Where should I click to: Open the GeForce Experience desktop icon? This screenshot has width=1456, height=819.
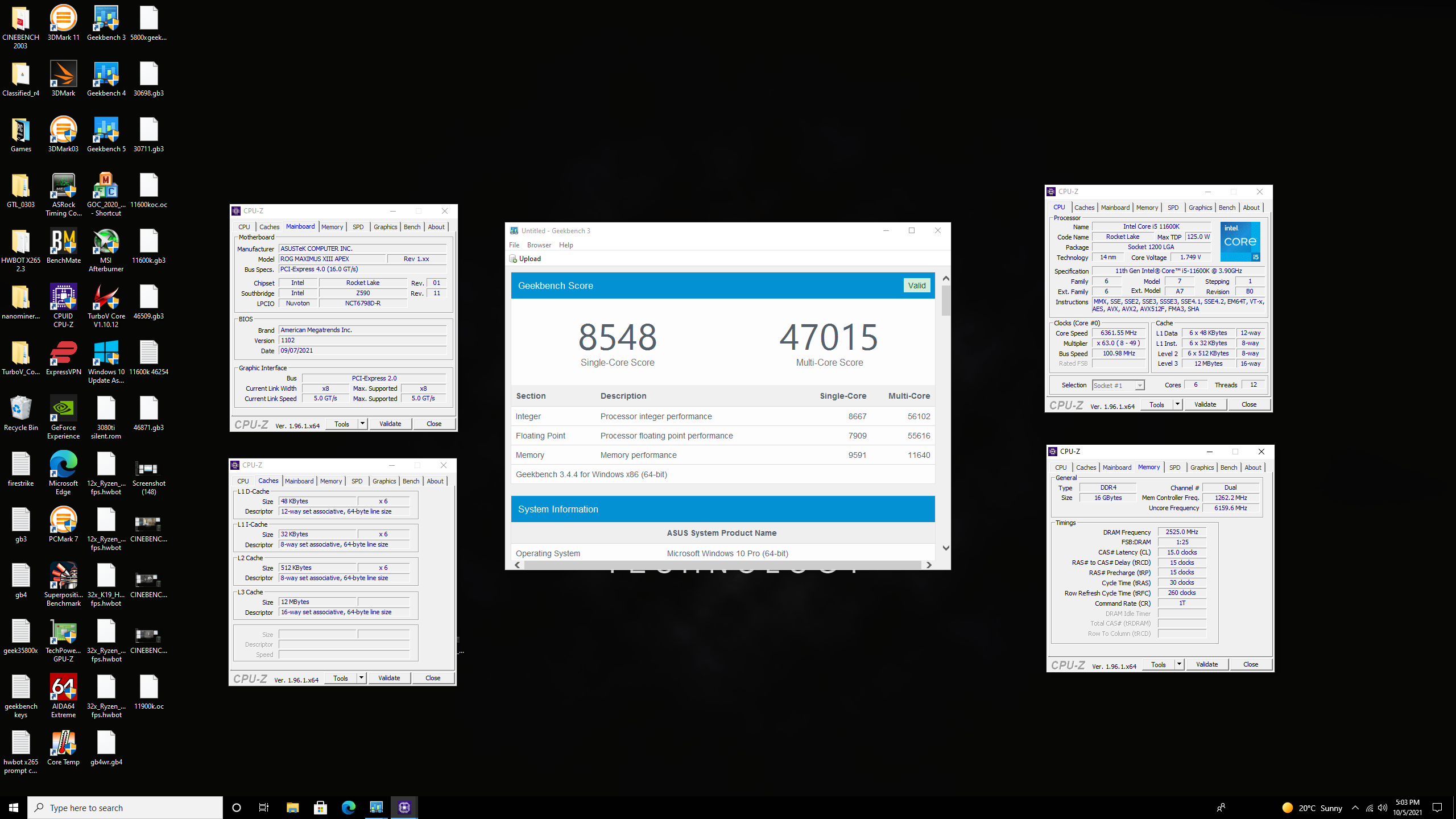[63, 417]
